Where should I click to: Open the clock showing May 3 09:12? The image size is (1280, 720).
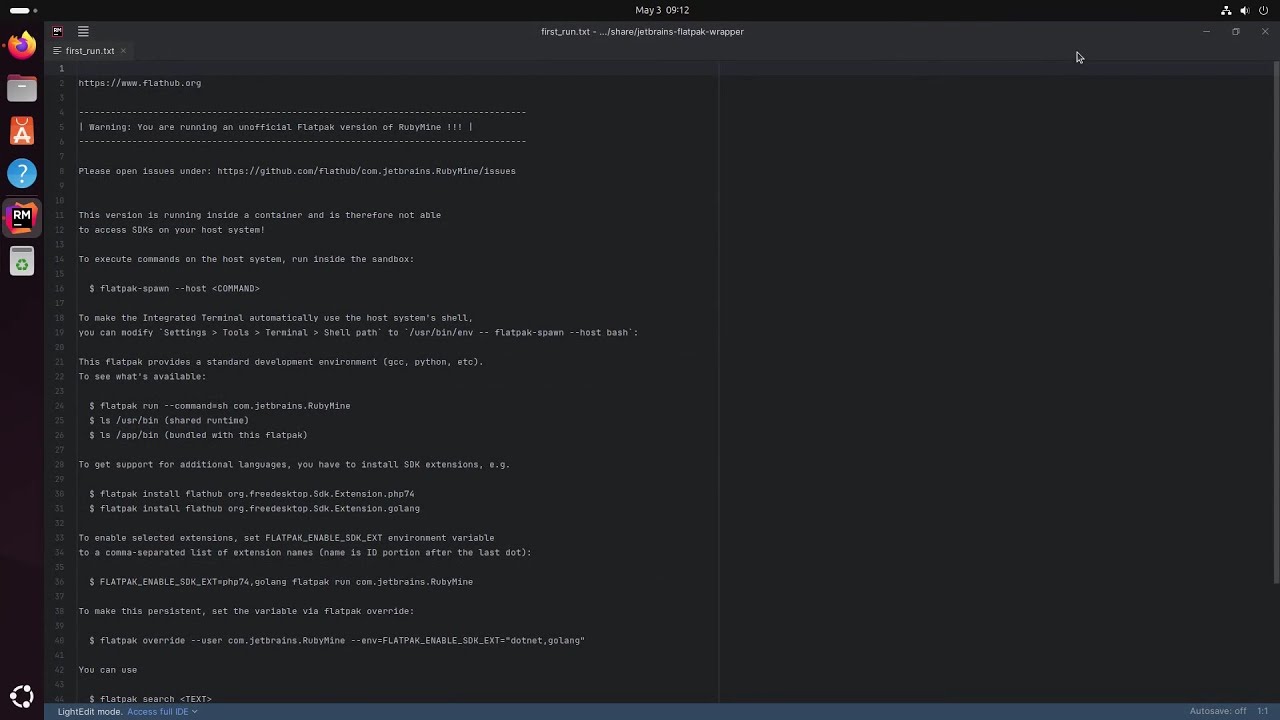tap(662, 10)
